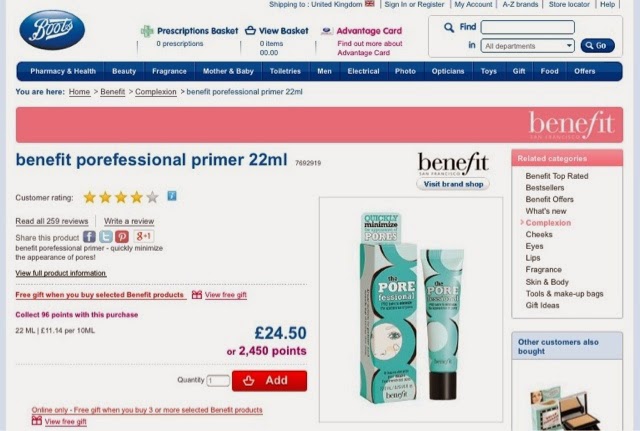Click the Prescriptions Basket cross icon
The height and width of the screenshot is (431, 640).
(147, 31)
